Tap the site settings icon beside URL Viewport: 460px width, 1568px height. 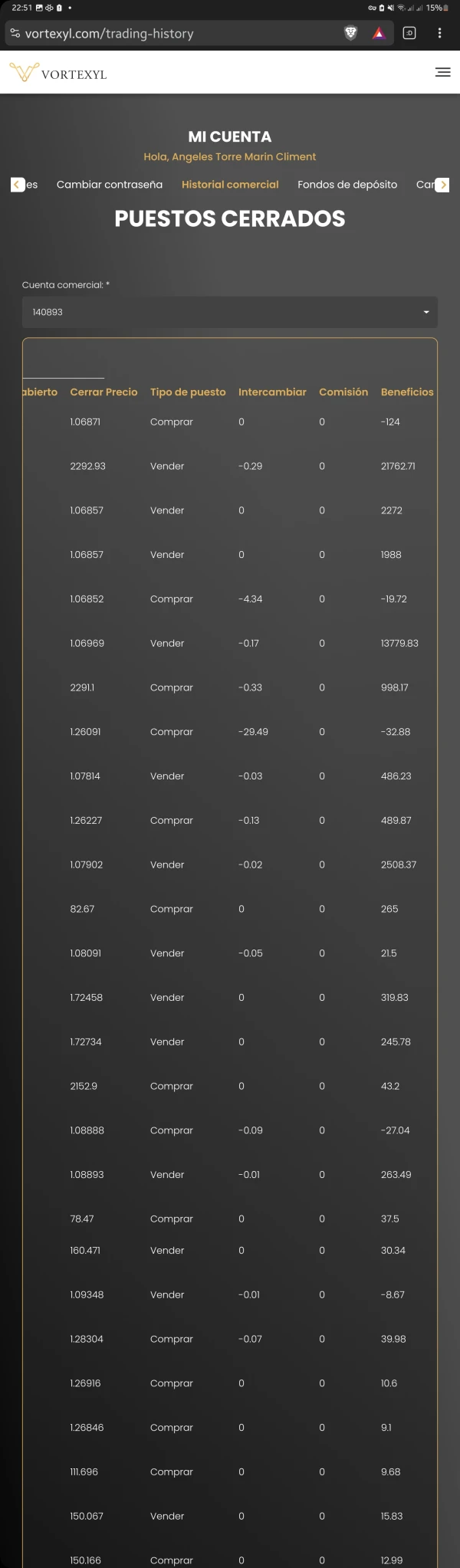tap(15, 33)
